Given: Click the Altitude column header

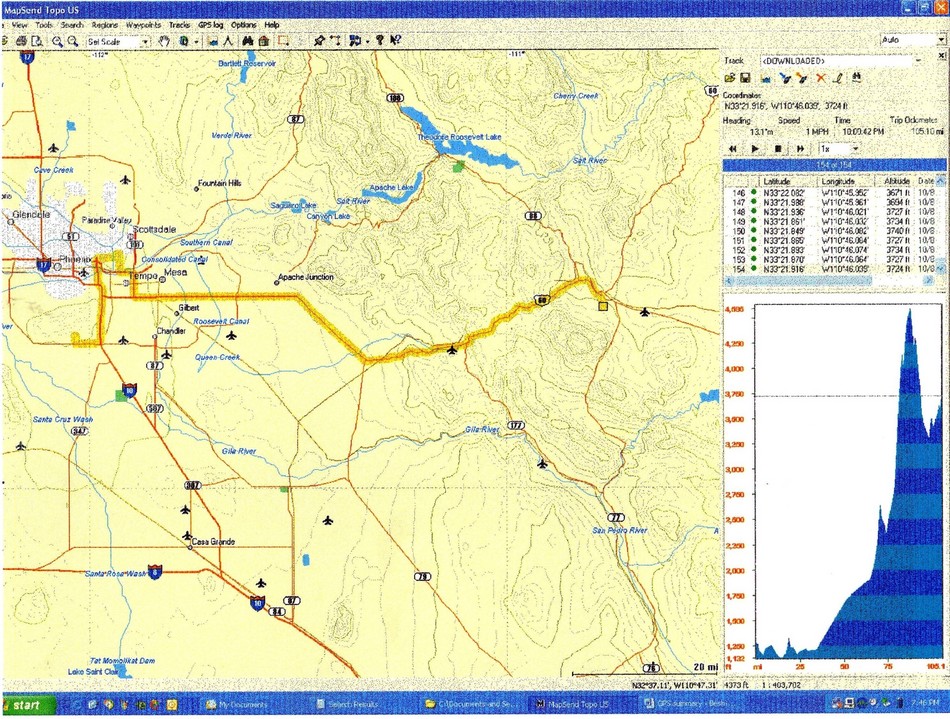Looking at the screenshot, I should [895, 181].
